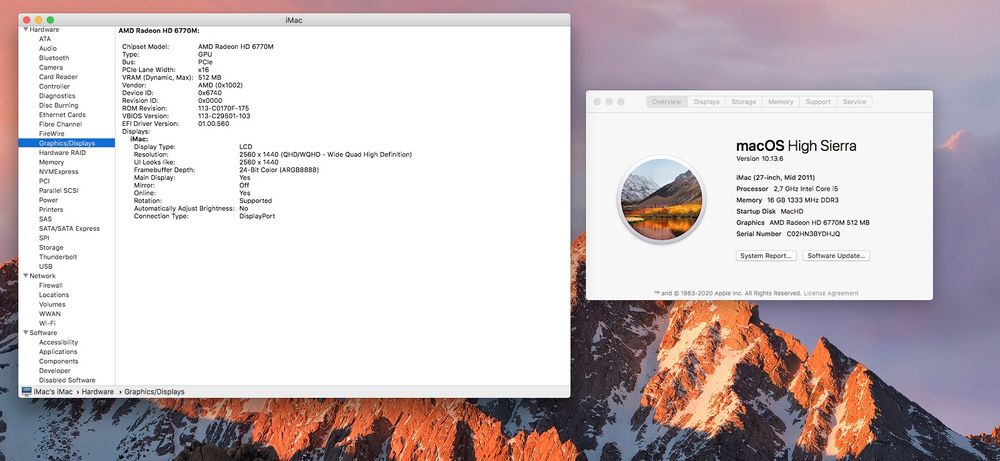Select Camera in the sidebar
1000x461 pixels.
pyautogui.click(x=50, y=68)
